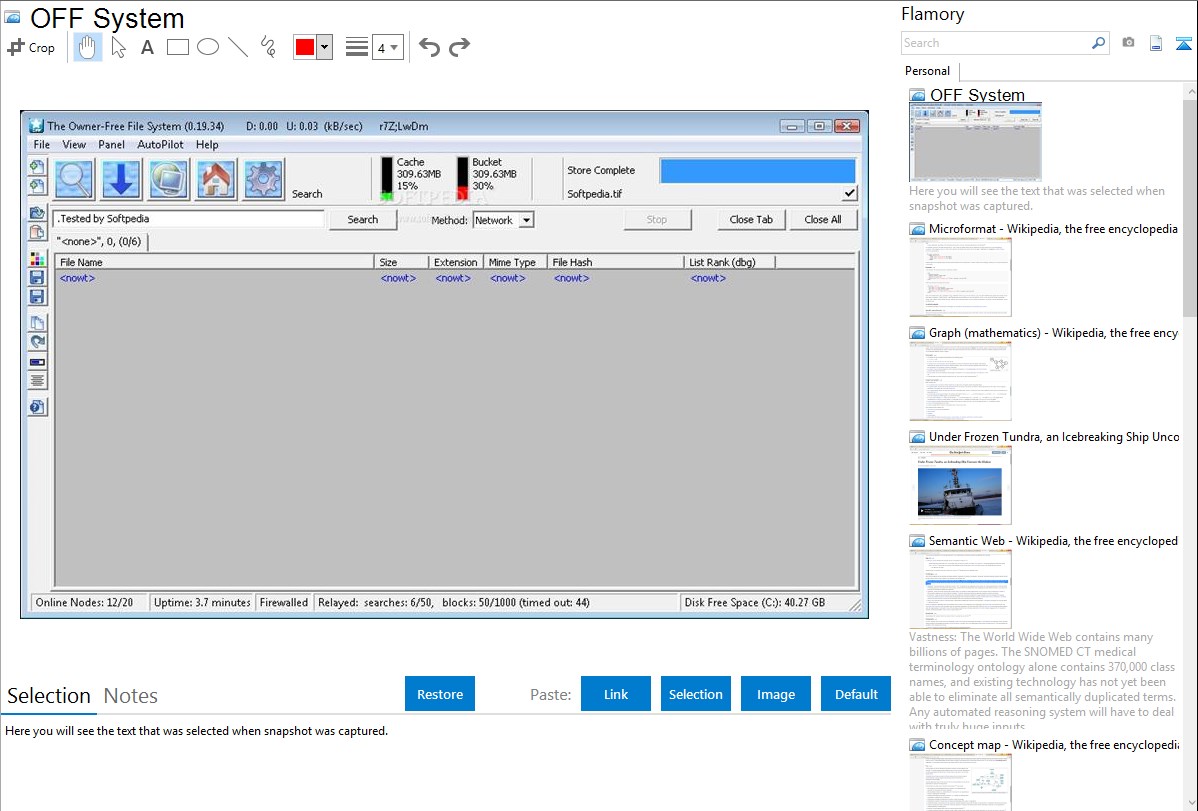Select the ellipse shape tool
The height and width of the screenshot is (811, 1198).
[x=208, y=47]
